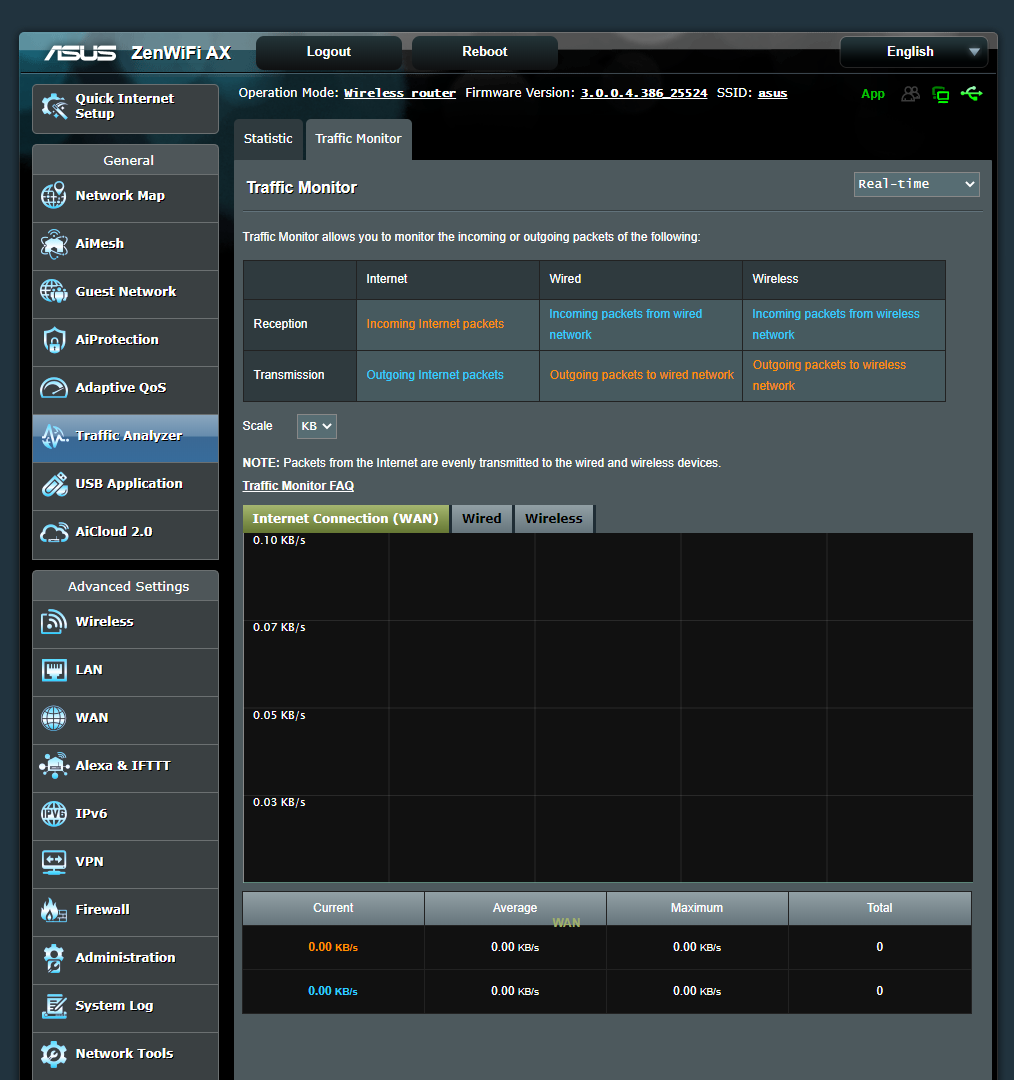Image resolution: width=1014 pixels, height=1080 pixels.
Task: Click the Network Map globe icon
Action: 54,196
